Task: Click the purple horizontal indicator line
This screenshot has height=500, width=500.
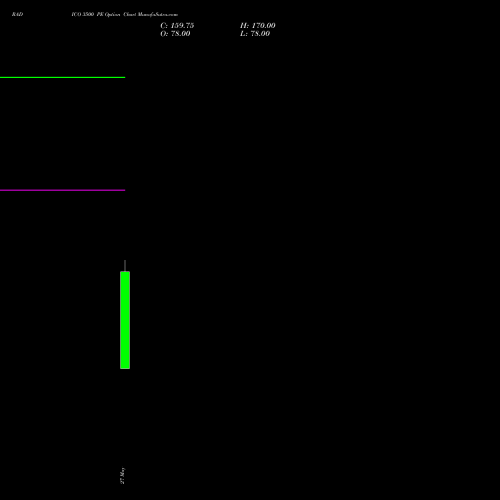Action: coord(62,190)
